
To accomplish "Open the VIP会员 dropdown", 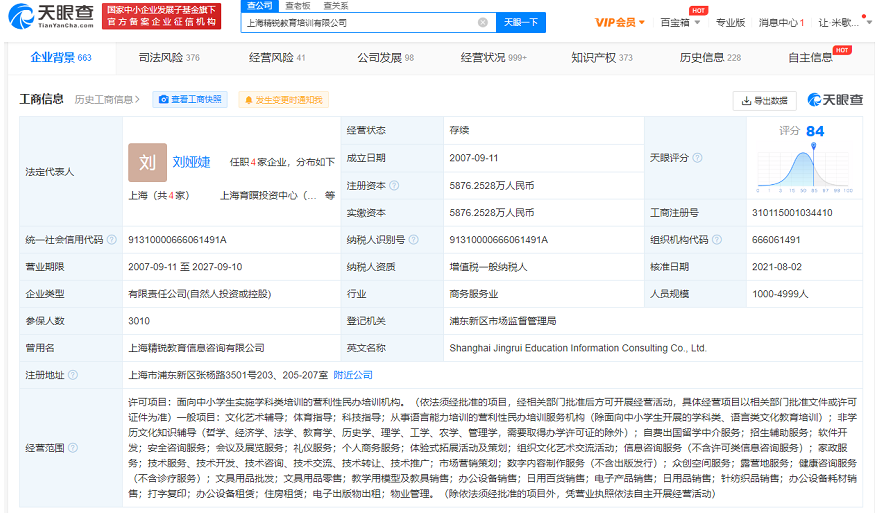I will pyautogui.click(x=620, y=22).
